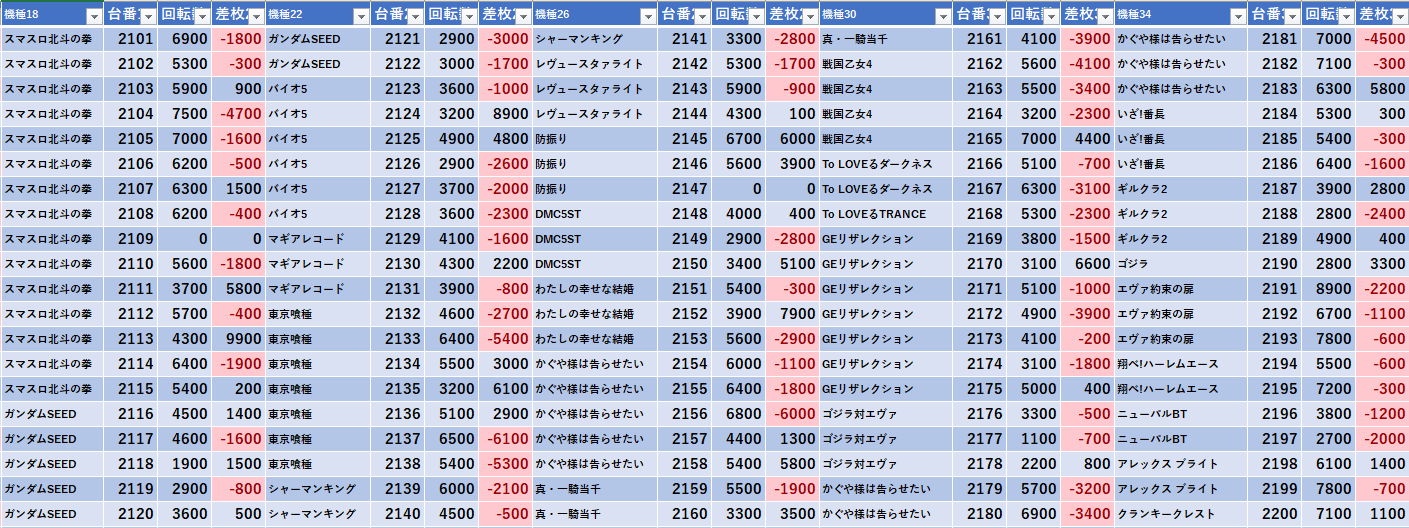Select the 機種34 header cell text

pyautogui.click(x=1135, y=14)
